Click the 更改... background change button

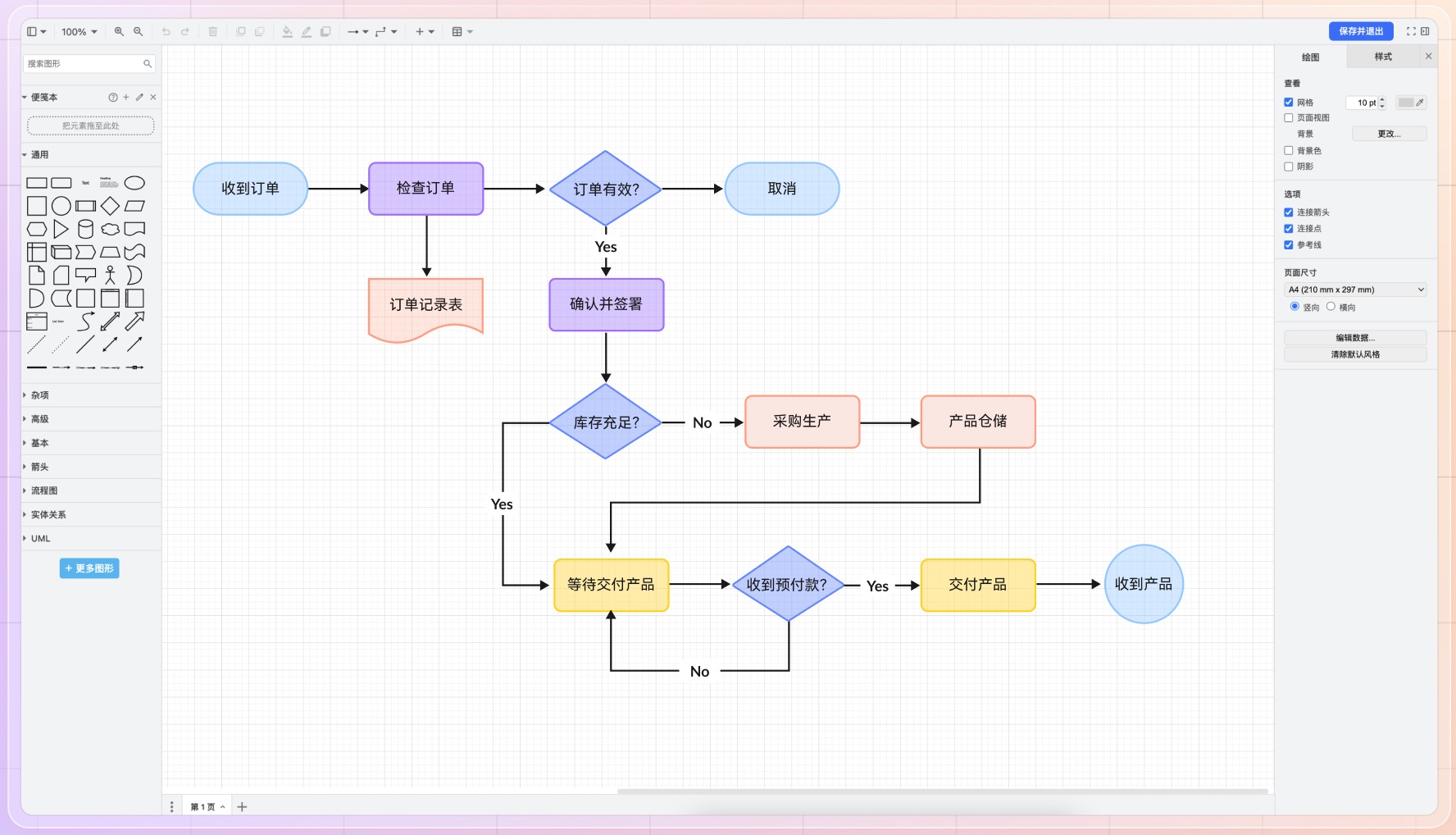pos(1389,134)
